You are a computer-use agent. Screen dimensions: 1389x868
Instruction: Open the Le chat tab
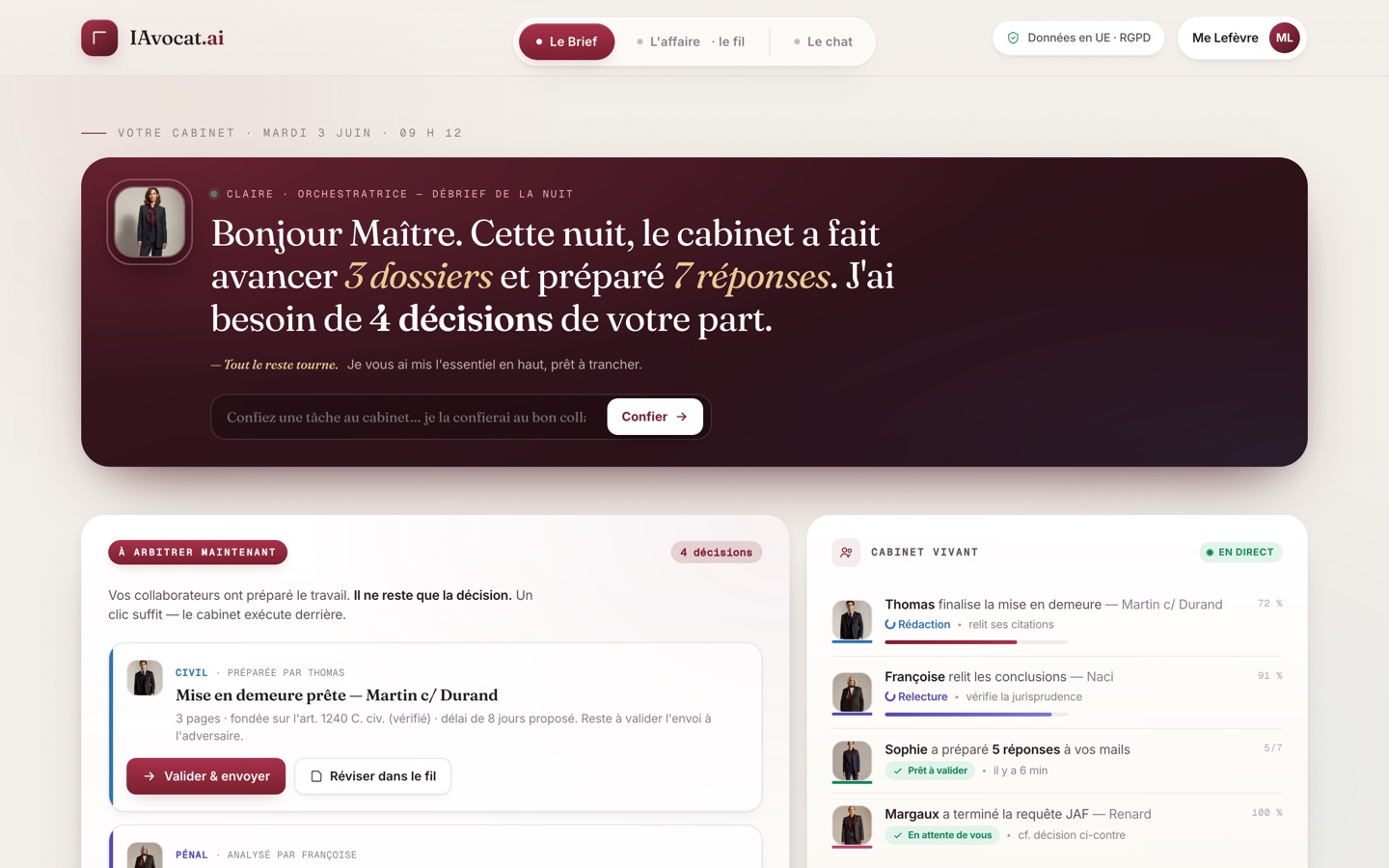[823, 41]
